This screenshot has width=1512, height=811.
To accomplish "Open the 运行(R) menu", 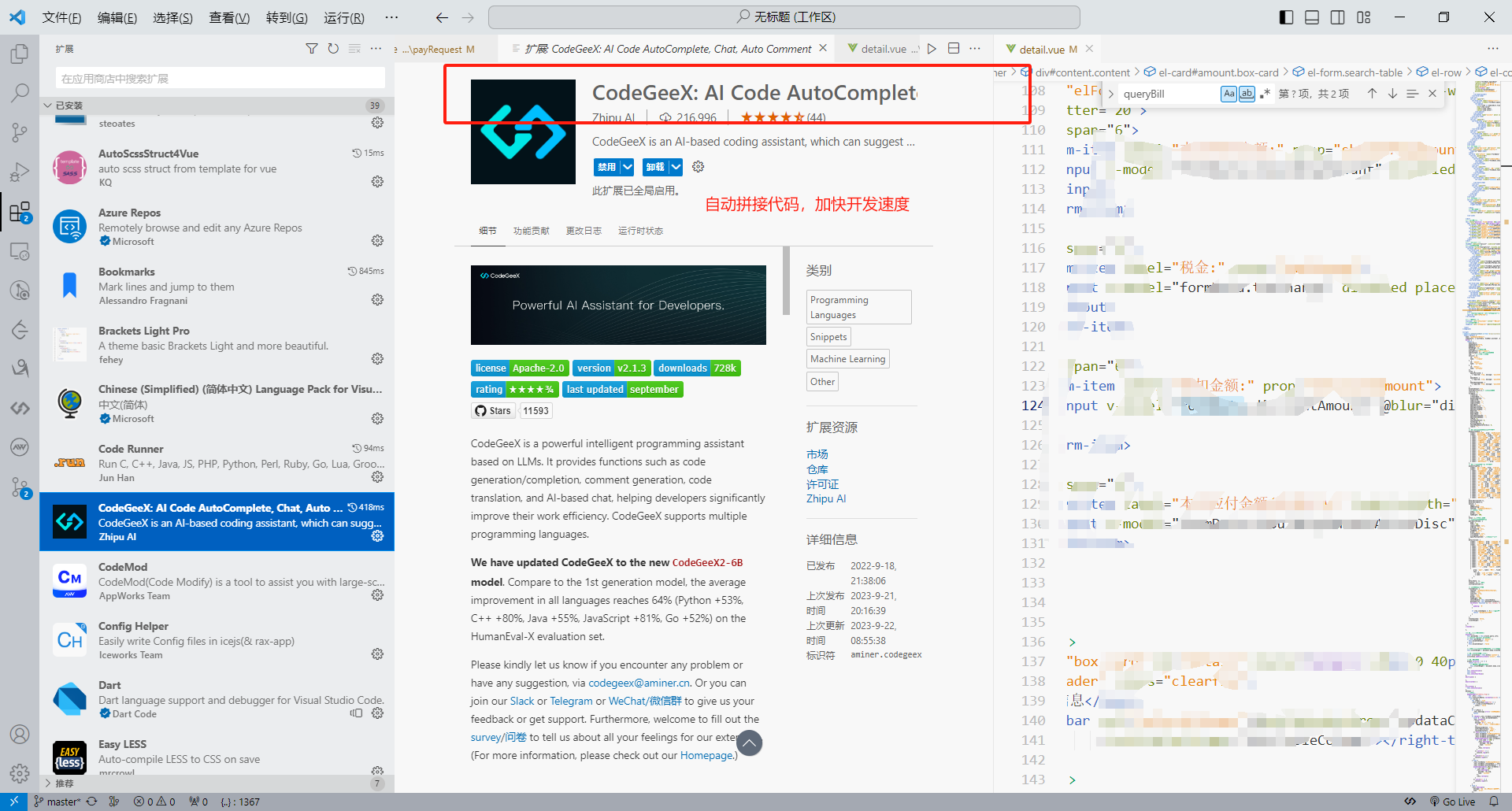I will click(x=344, y=17).
